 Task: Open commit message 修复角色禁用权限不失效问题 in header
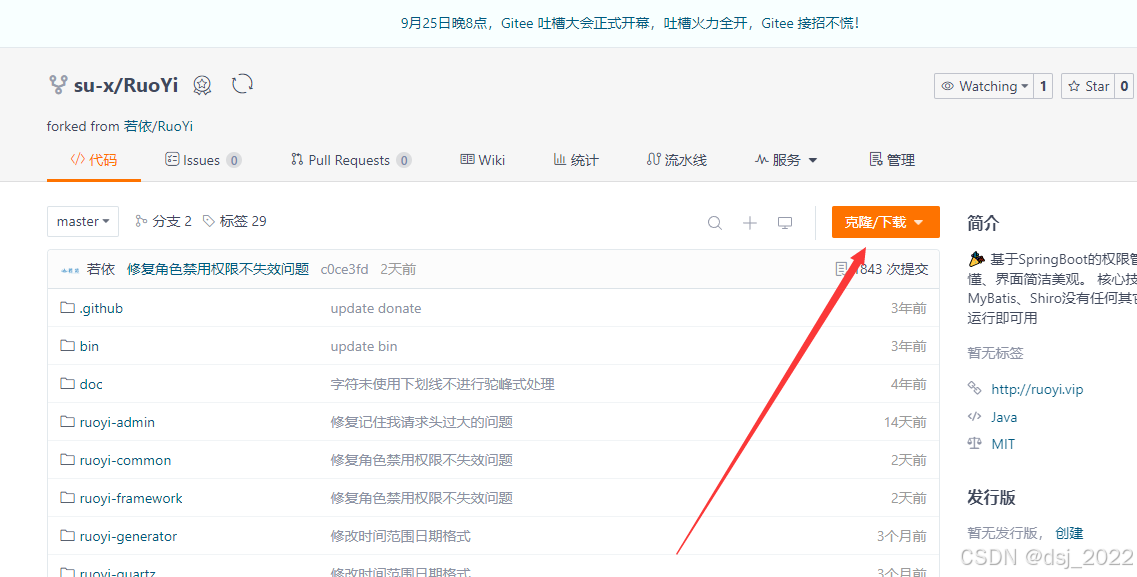point(218,269)
